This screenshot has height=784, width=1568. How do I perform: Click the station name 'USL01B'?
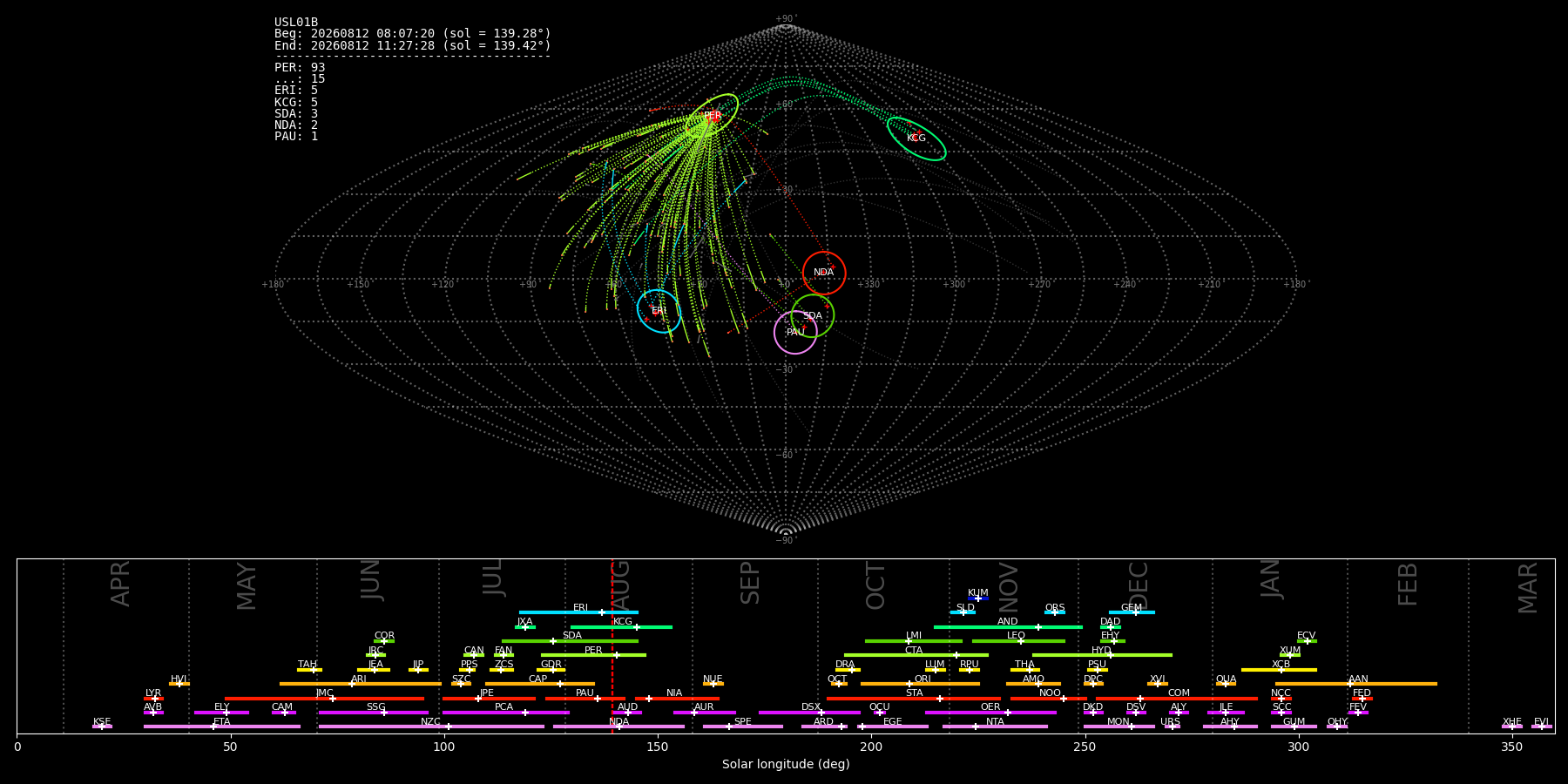(296, 23)
